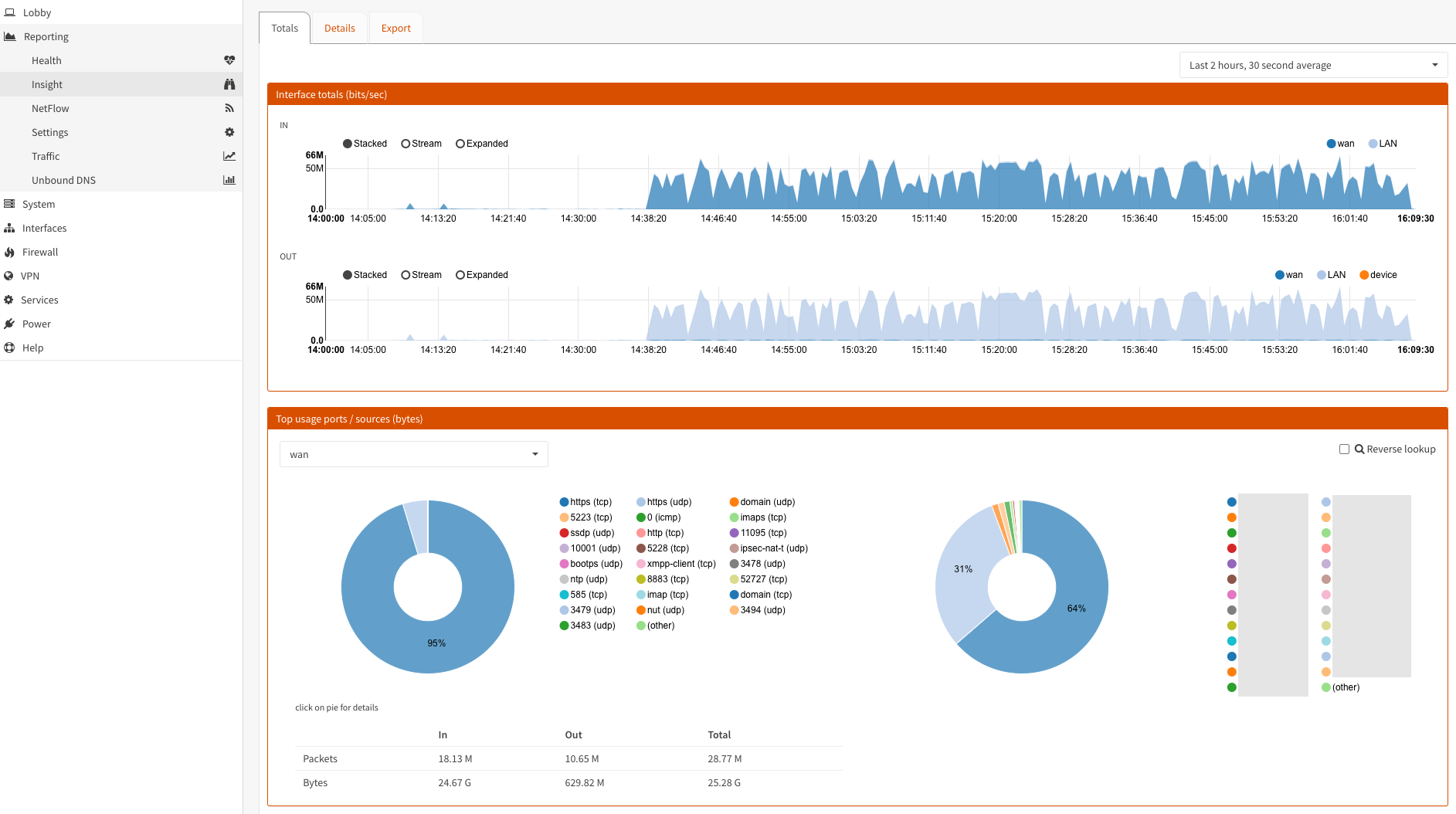This screenshot has height=814, width=1456.
Task: Open the reporting Settings page
Action: [x=121, y=132]
